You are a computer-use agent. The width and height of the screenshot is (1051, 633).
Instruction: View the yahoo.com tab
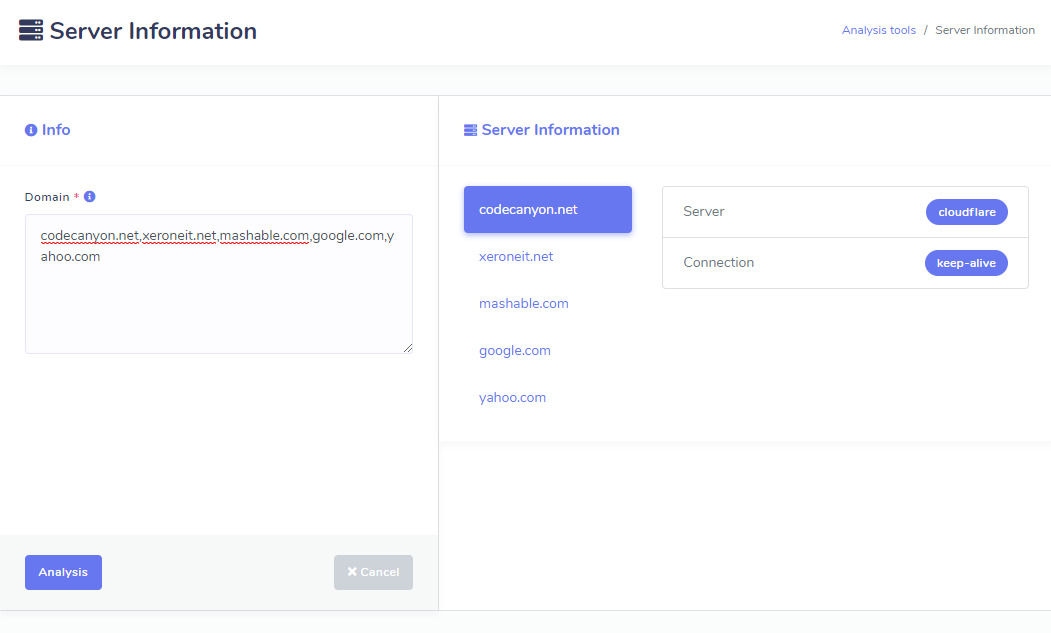click(512, 398)
